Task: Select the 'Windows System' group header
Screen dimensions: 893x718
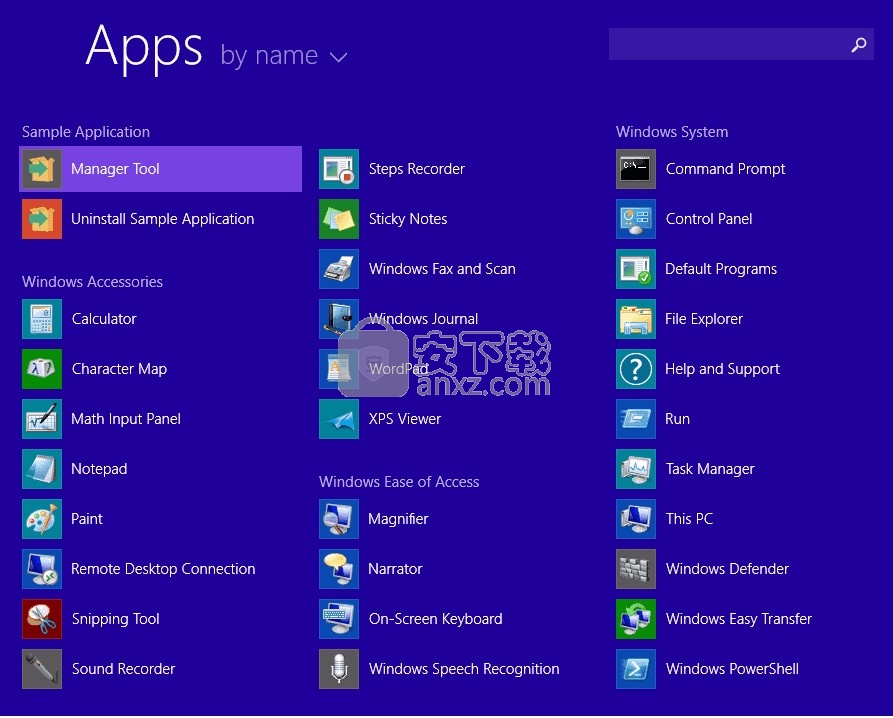Action: [x=672, y=132]
